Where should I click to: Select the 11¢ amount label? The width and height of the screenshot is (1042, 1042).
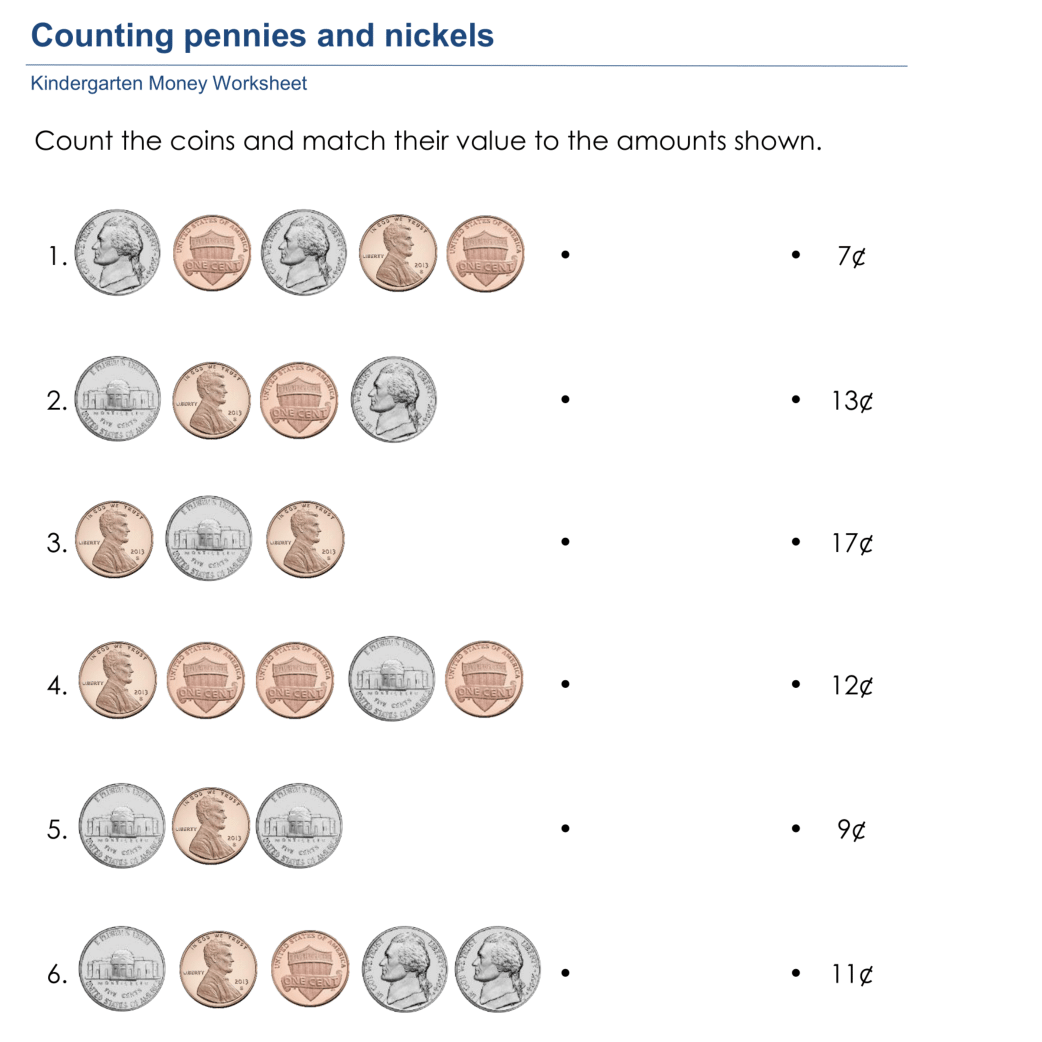click(851, 973)
